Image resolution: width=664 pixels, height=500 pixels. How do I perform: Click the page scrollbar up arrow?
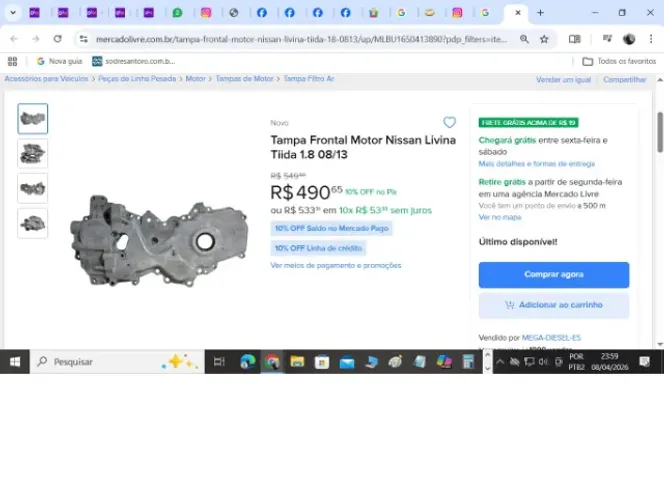click(660, 80)
